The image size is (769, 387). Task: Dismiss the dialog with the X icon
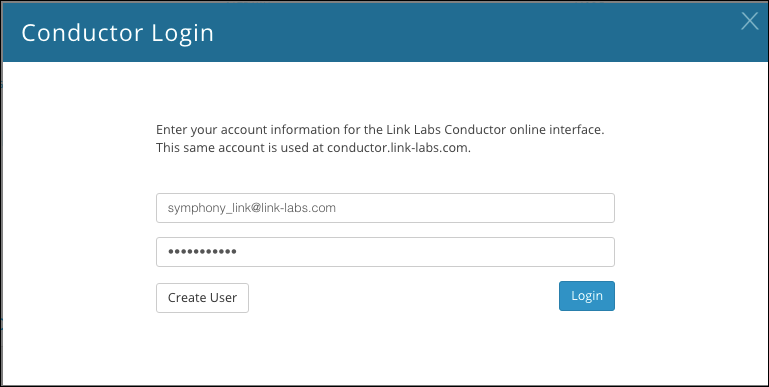coord(749,21)
